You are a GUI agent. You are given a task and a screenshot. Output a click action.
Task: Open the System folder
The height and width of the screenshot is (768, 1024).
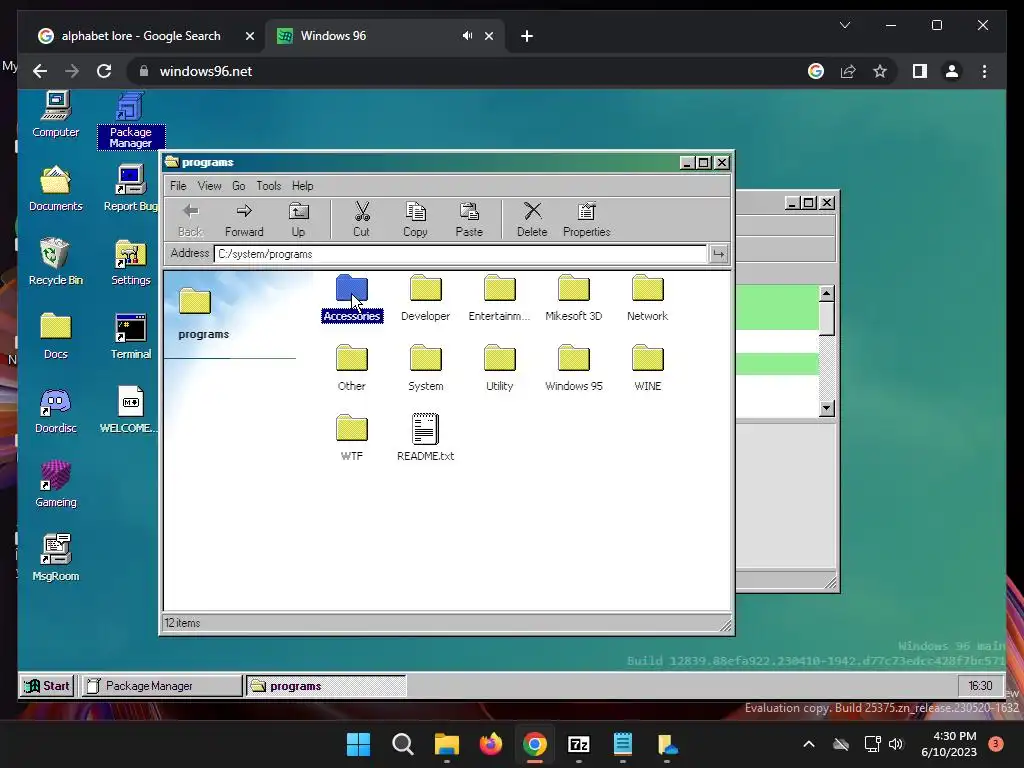point(425,368)
